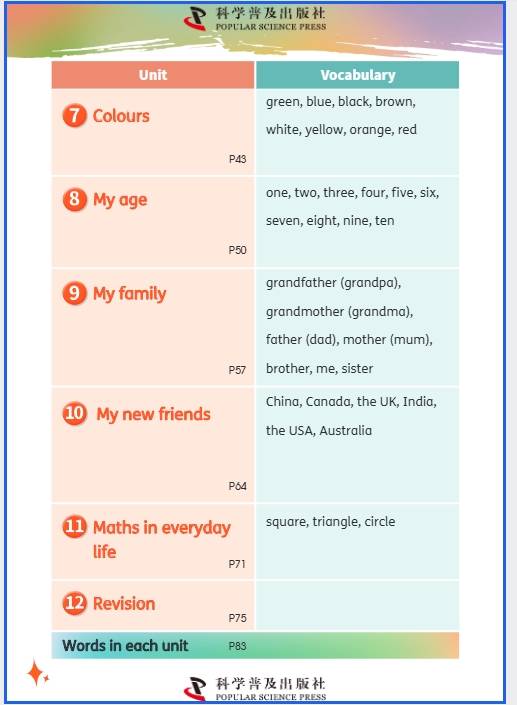Open Maths in everyday life unit
This screenshot has width=517, height=705.
point(162,539)
